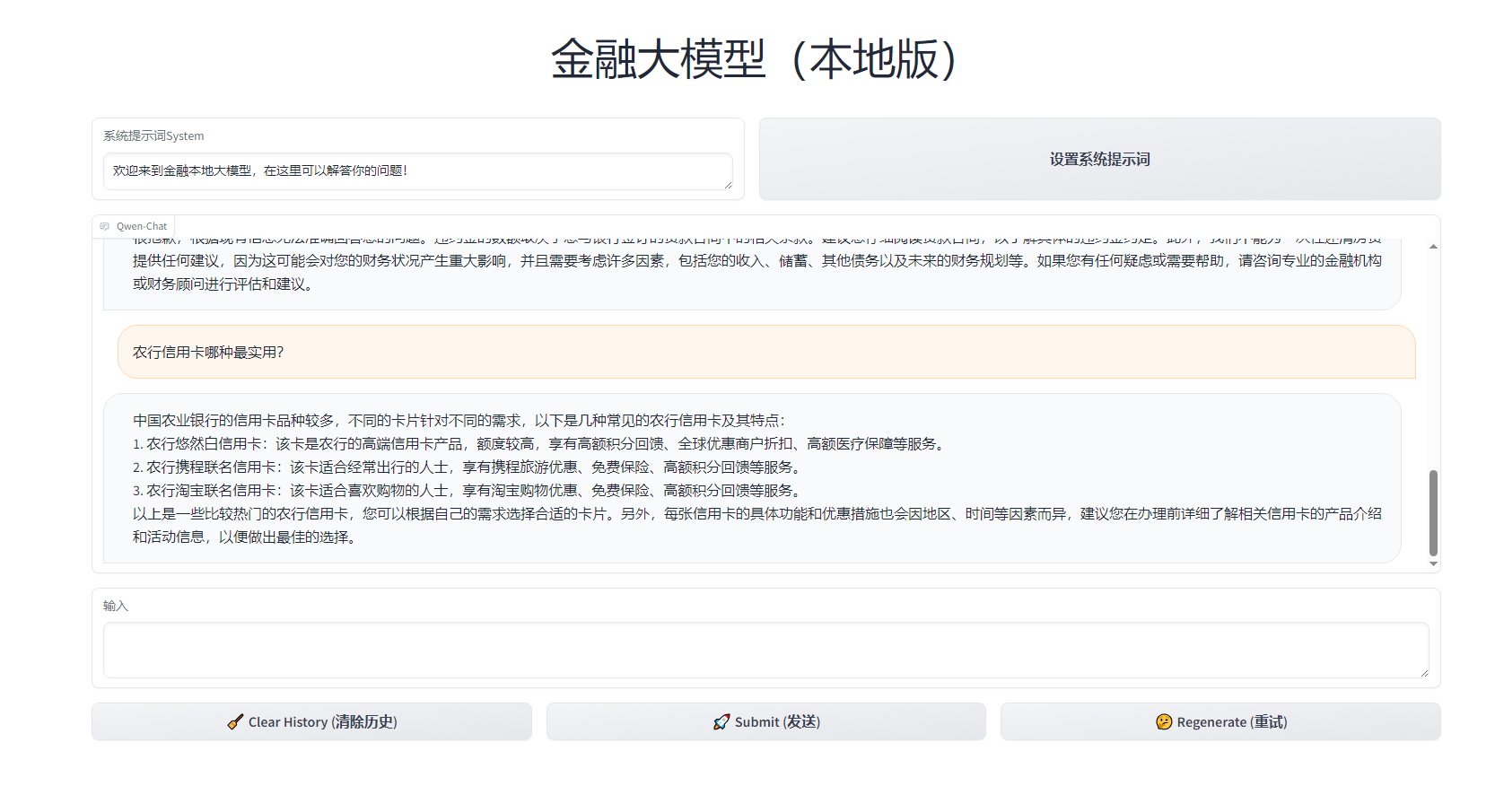Click the rocket icon on Submit button
This screenshot has height=812, width=1495.
pos(721,722)
